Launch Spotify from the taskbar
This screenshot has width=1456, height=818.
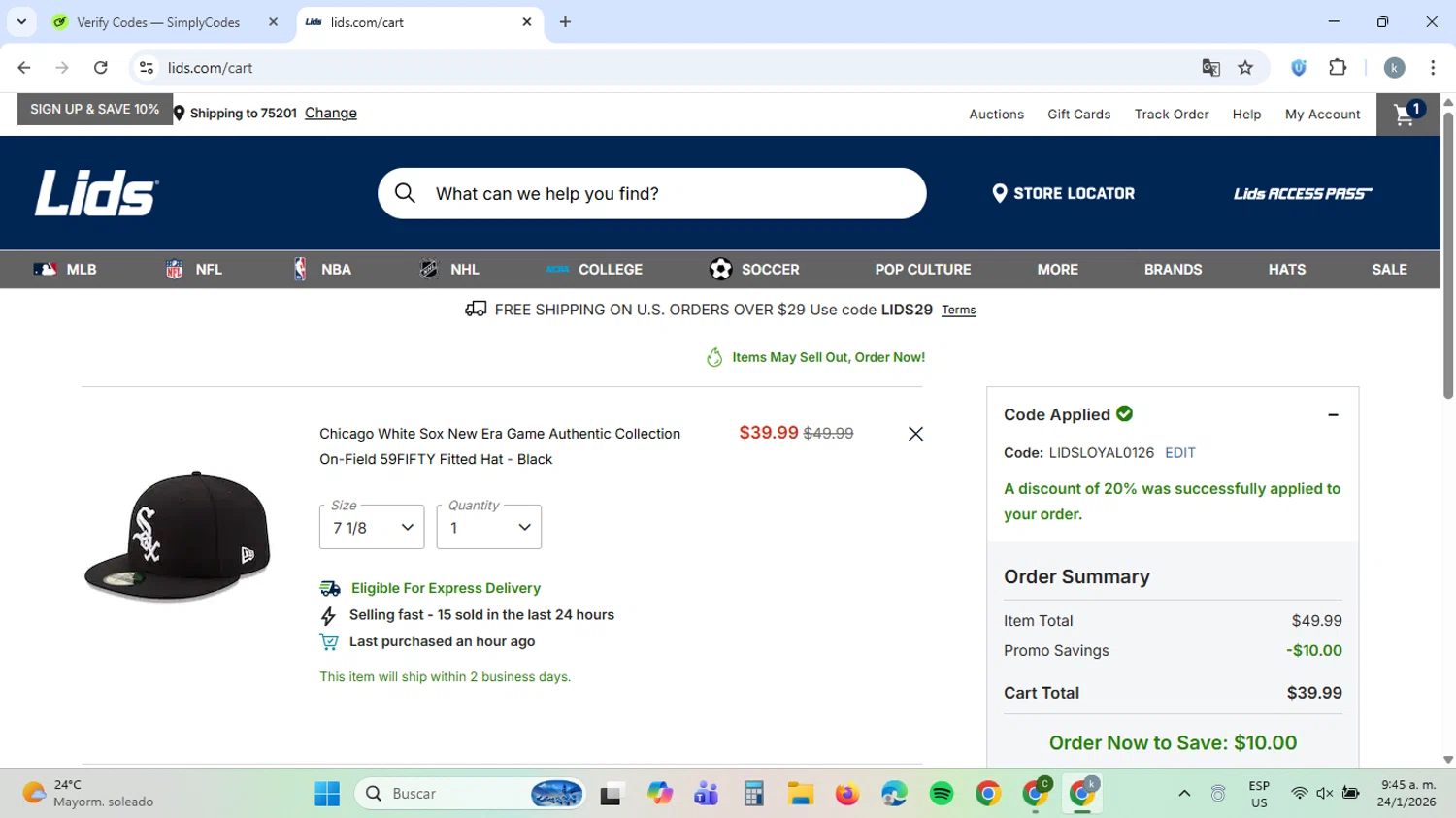point(942,794)
